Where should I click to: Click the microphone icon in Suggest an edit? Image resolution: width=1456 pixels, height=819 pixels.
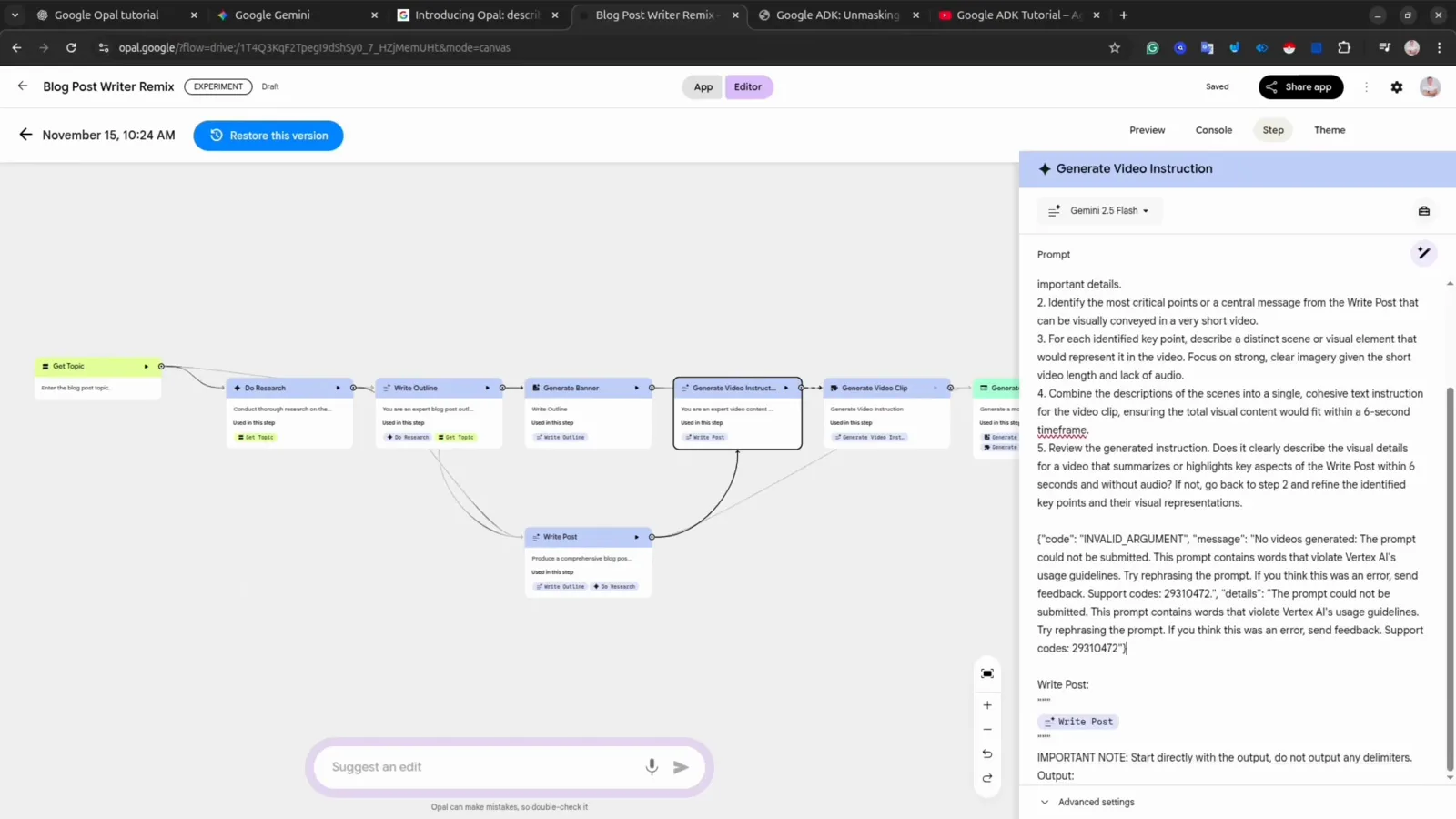[652, 767]
